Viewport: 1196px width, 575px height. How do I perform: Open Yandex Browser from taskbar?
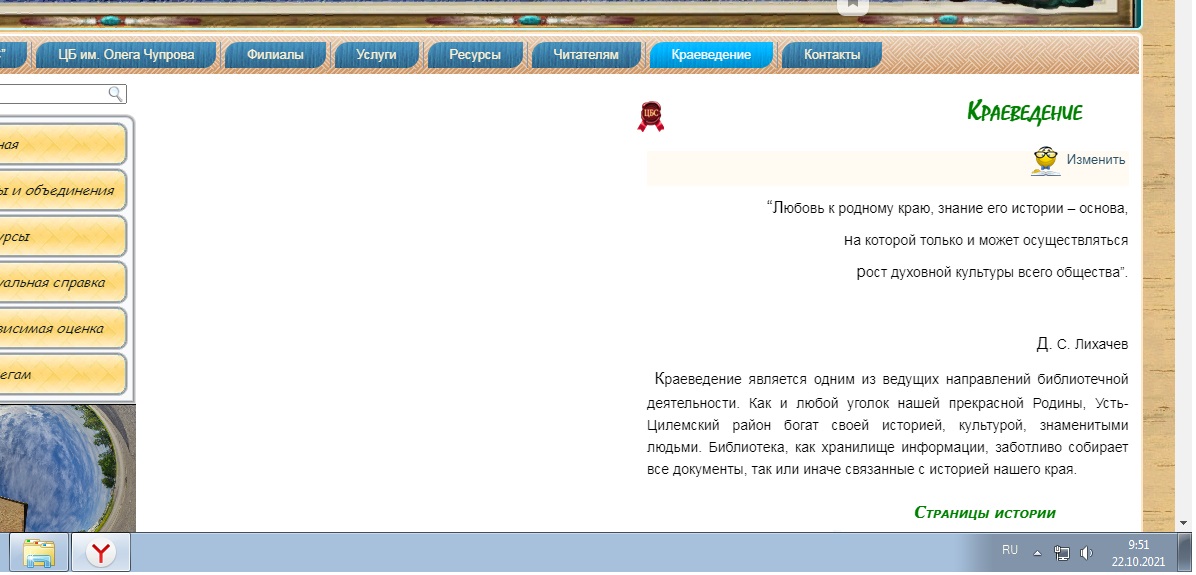pos(101,552)
